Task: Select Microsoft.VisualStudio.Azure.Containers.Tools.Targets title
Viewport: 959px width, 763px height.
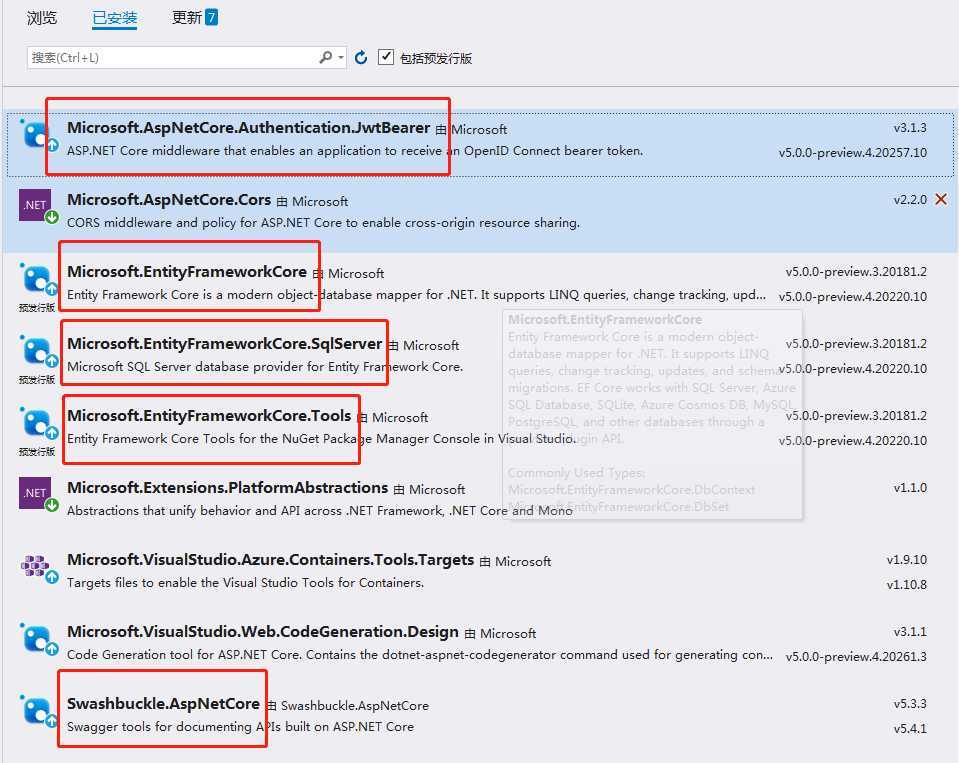Action: [270, 560]
